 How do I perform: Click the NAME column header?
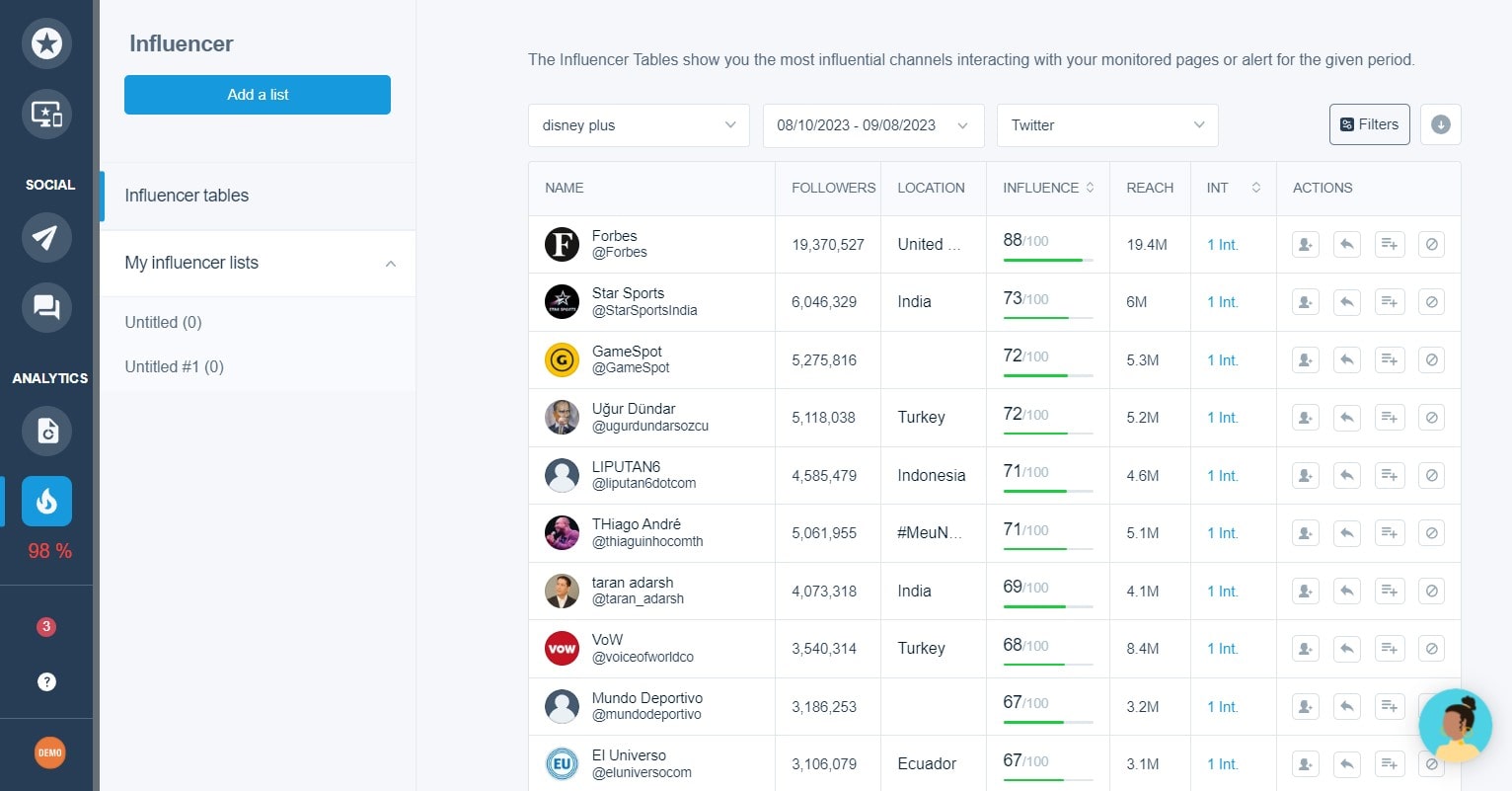tap(565, 188)
